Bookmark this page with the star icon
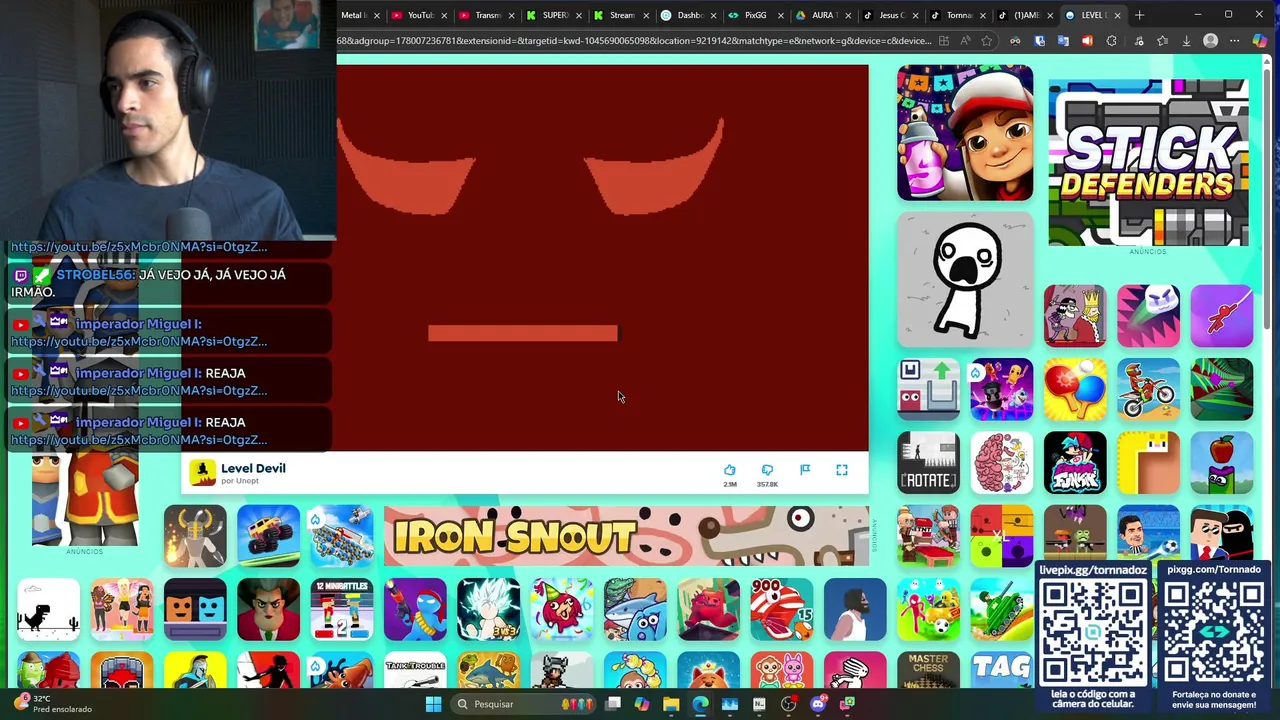1280x720 pixels. coord(987,41)
